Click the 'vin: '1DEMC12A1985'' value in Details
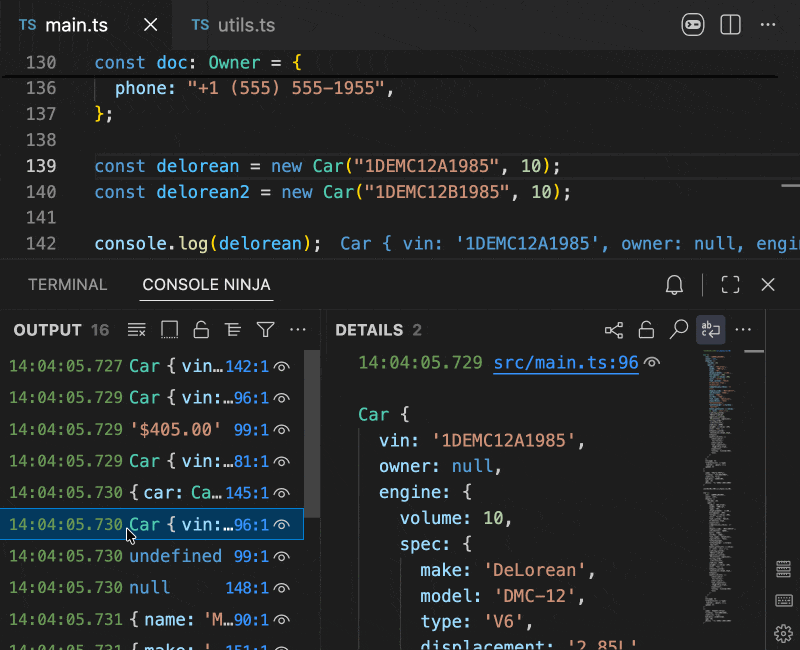 pos(481,440)
